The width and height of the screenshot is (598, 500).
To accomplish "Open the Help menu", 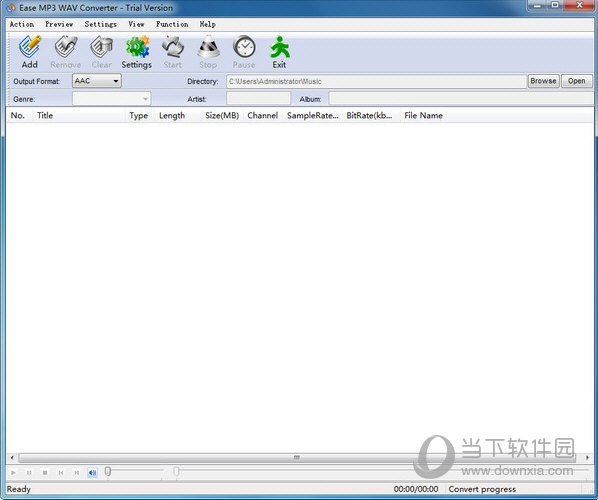I will [x=207, y=24].
